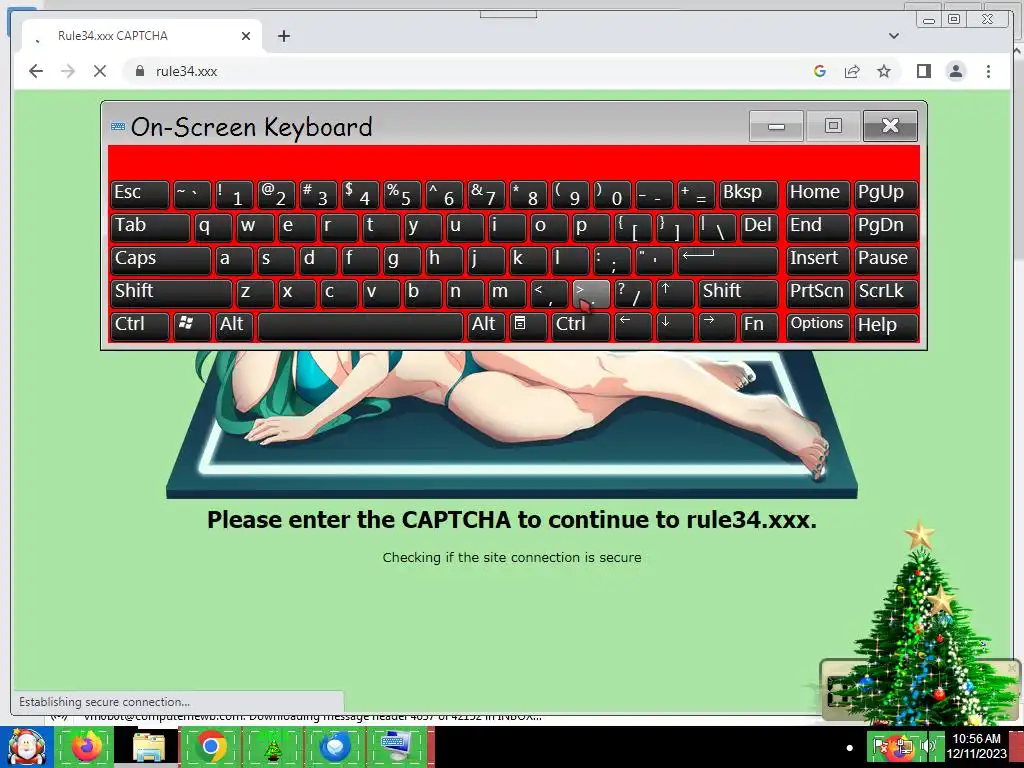Toggle the Fn key
The width and height of the screenshot is (1024, 768).
(759, 326)
